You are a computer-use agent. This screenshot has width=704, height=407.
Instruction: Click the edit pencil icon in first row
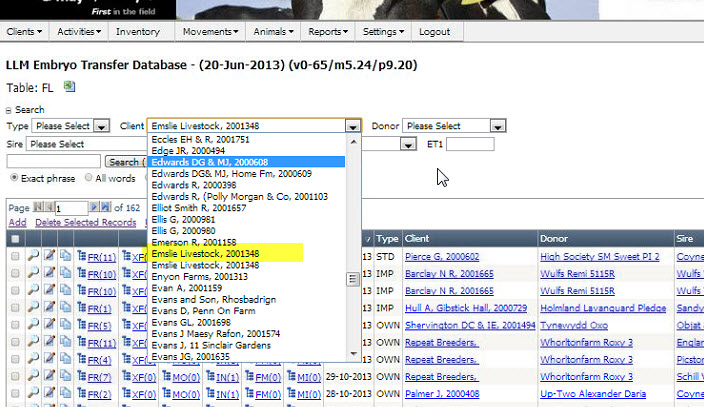[x=49, y=257]
